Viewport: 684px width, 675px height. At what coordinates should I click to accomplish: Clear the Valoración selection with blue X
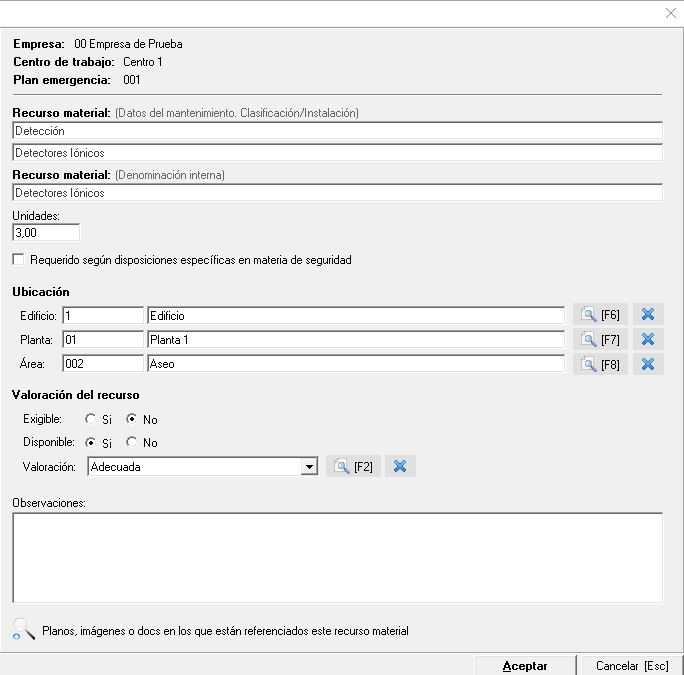point(400,467)
